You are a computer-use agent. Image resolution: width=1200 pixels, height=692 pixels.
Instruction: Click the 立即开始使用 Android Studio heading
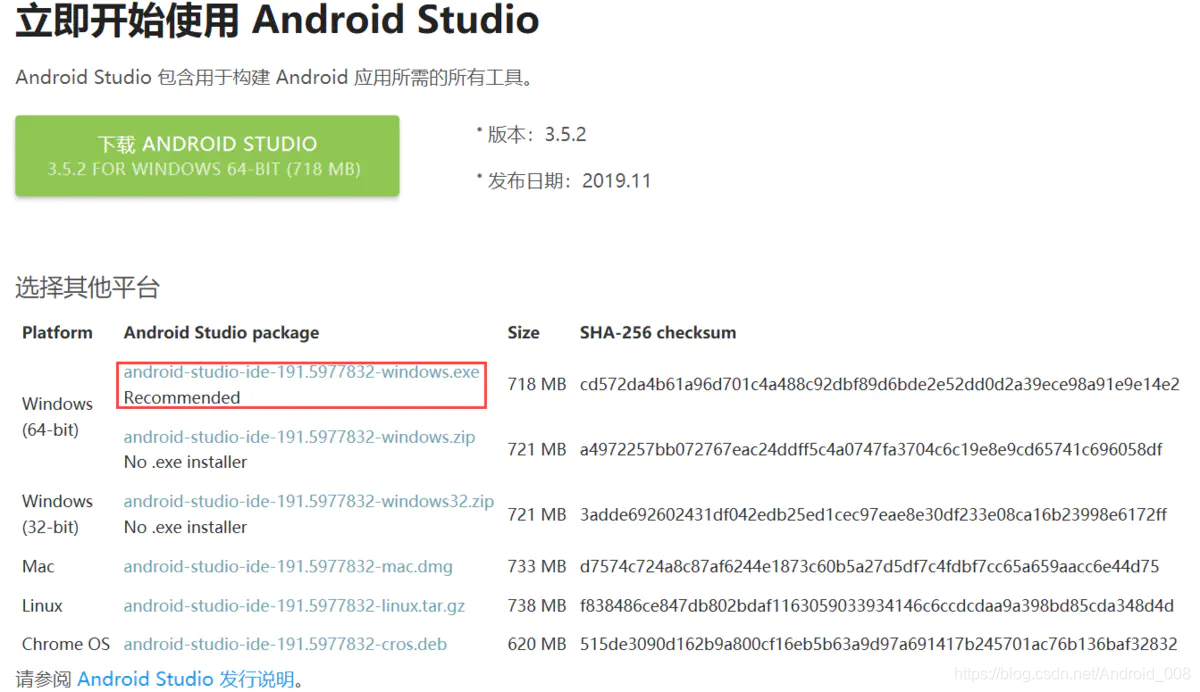tap(277, 20)
